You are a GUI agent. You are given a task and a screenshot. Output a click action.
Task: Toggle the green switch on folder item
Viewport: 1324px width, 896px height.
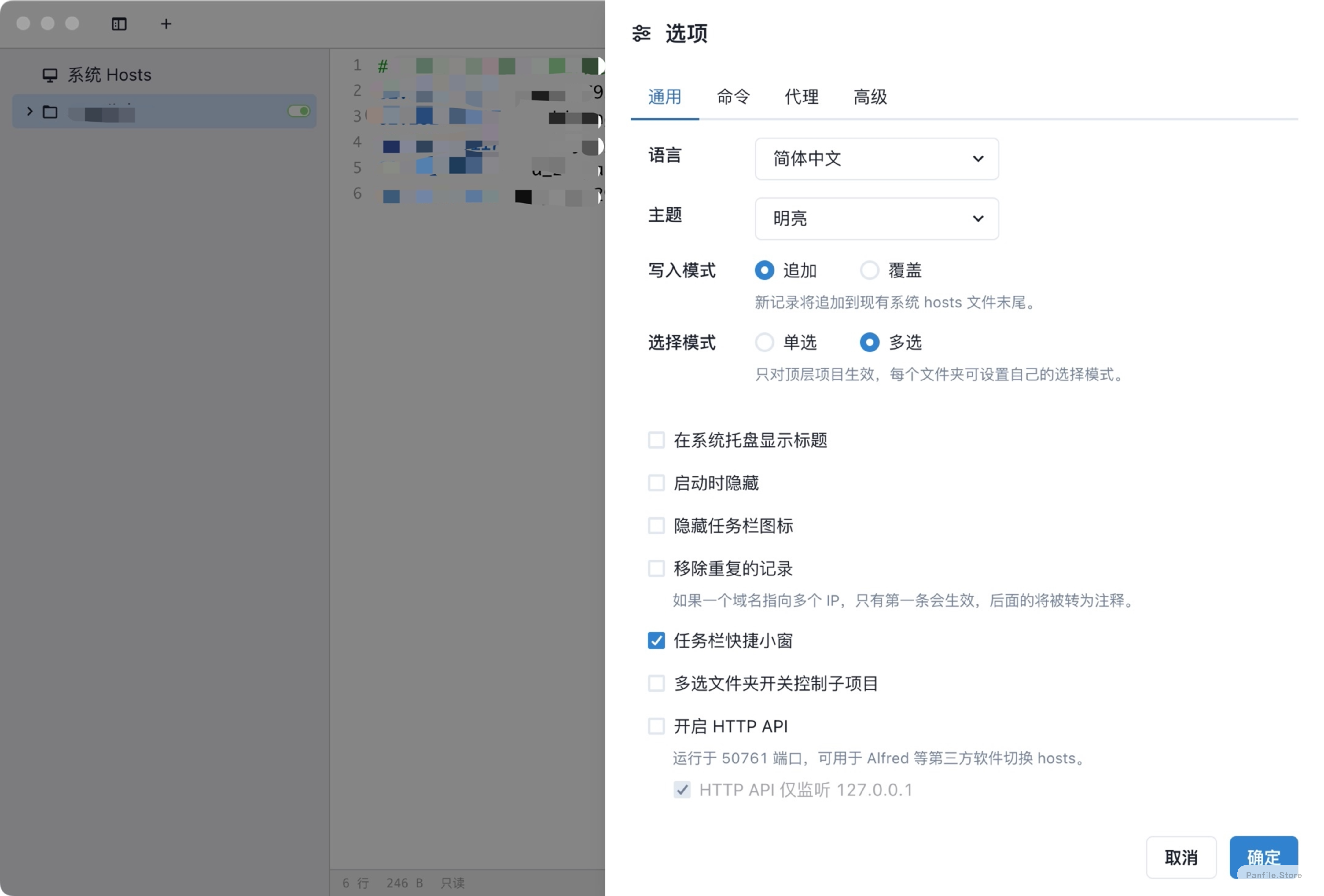click(x=299, y=111)
